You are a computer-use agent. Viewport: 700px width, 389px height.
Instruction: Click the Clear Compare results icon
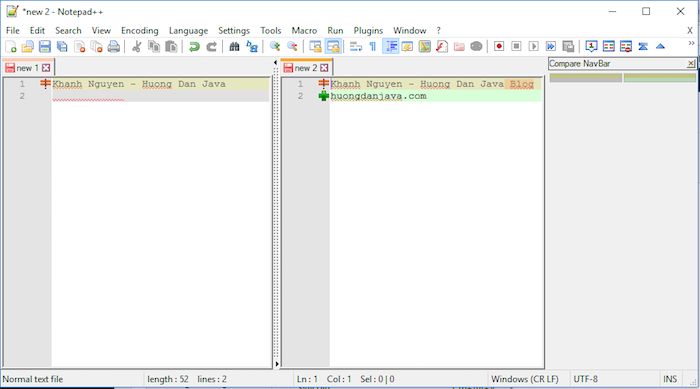[626, 46]
